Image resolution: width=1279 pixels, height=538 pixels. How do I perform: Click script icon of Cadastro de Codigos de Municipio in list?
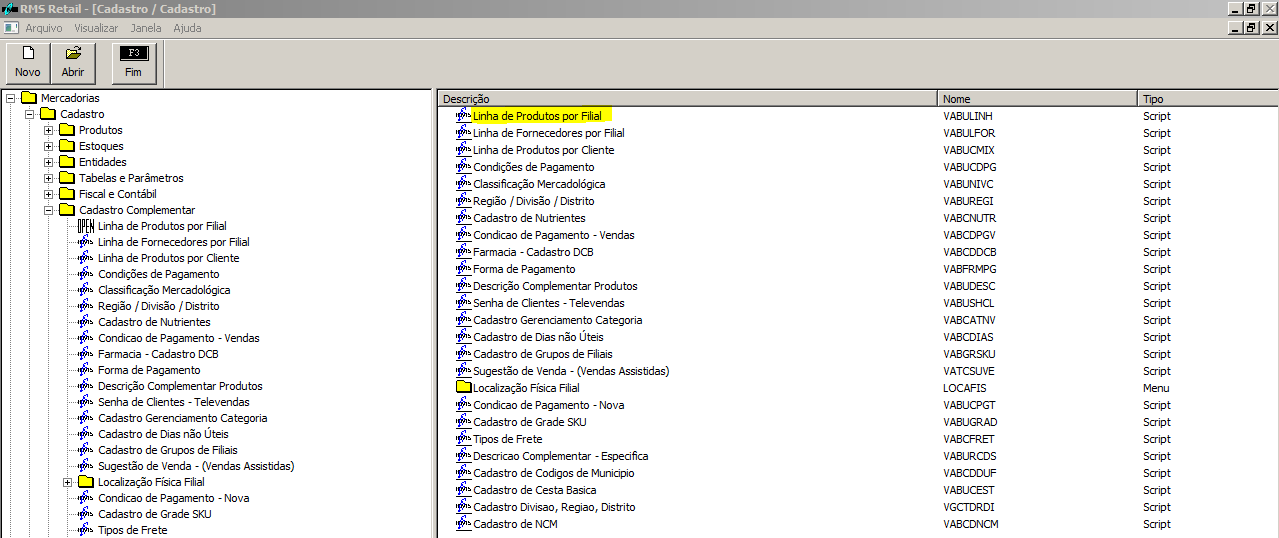tap(463, 473)
